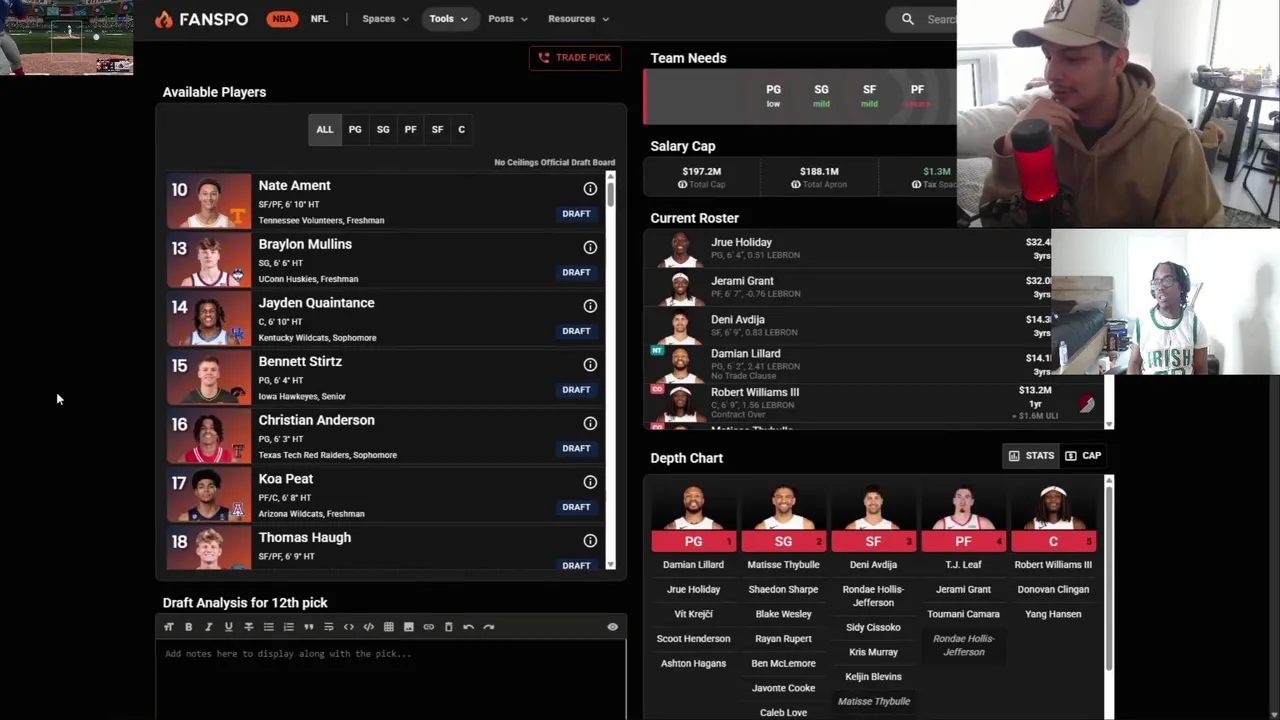Insert a blockquote in notes editor

(308, 627)
